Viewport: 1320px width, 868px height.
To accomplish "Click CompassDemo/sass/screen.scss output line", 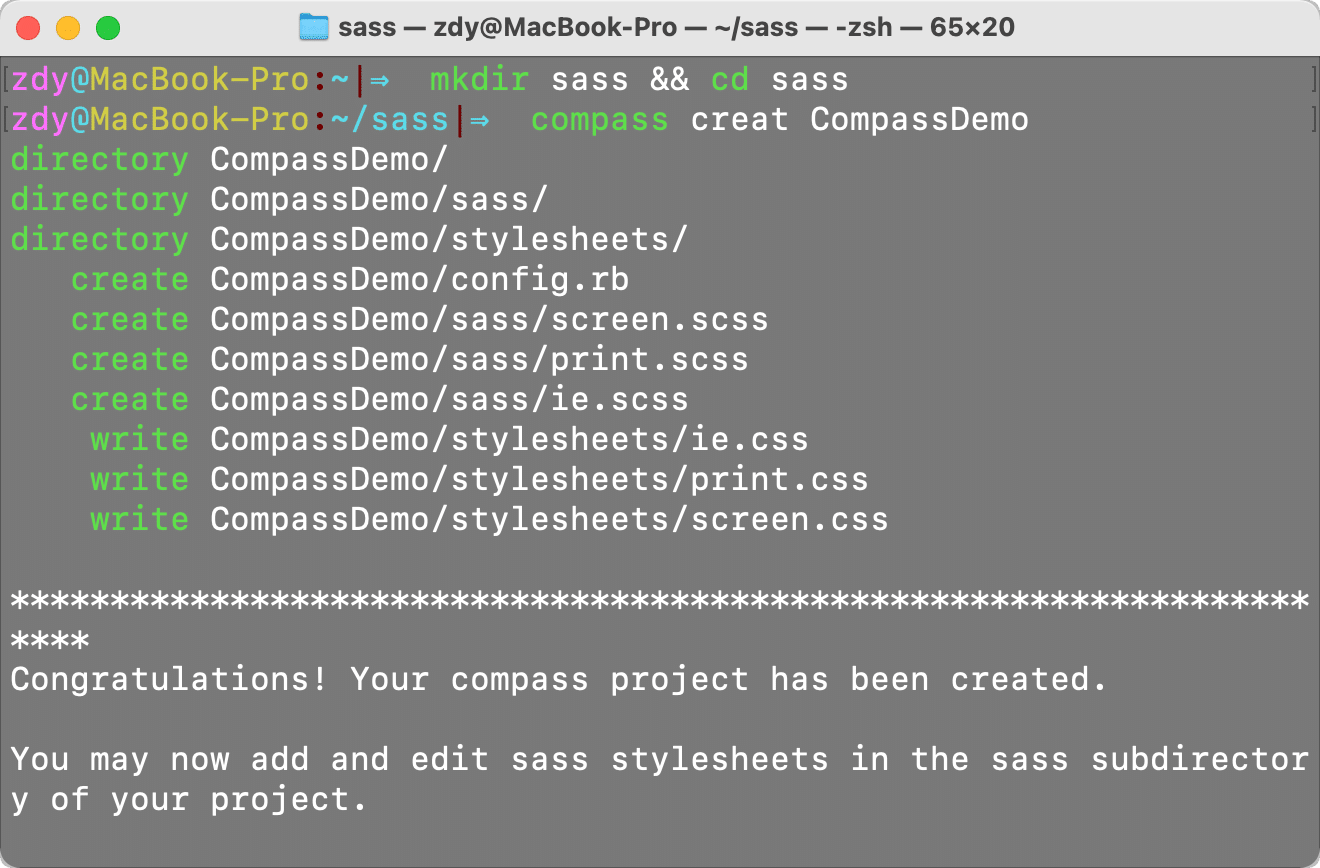I will pyautogui.click(x=420, y=320).
